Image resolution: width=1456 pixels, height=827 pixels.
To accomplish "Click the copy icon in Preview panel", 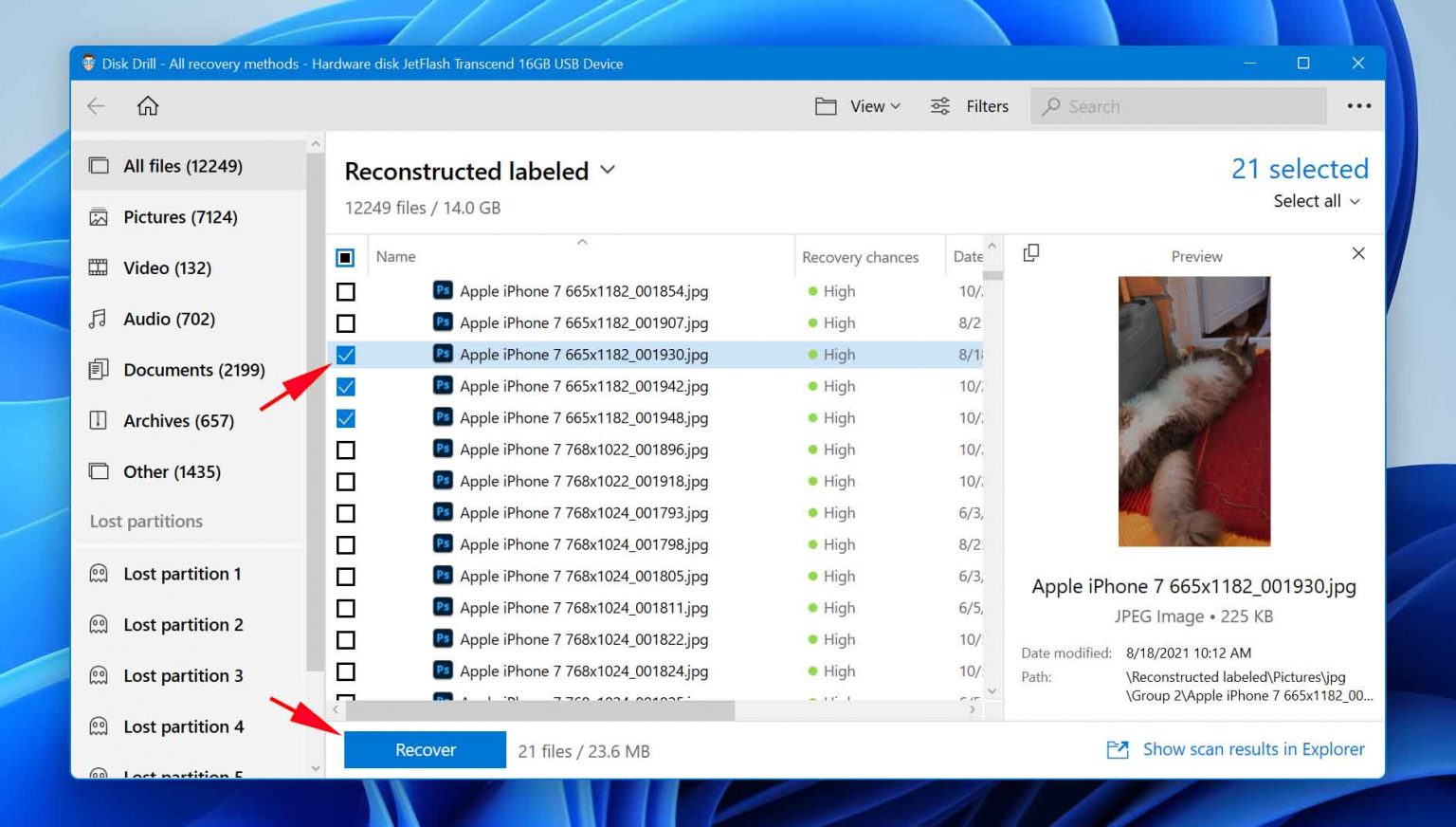I will pos(1031,253).
